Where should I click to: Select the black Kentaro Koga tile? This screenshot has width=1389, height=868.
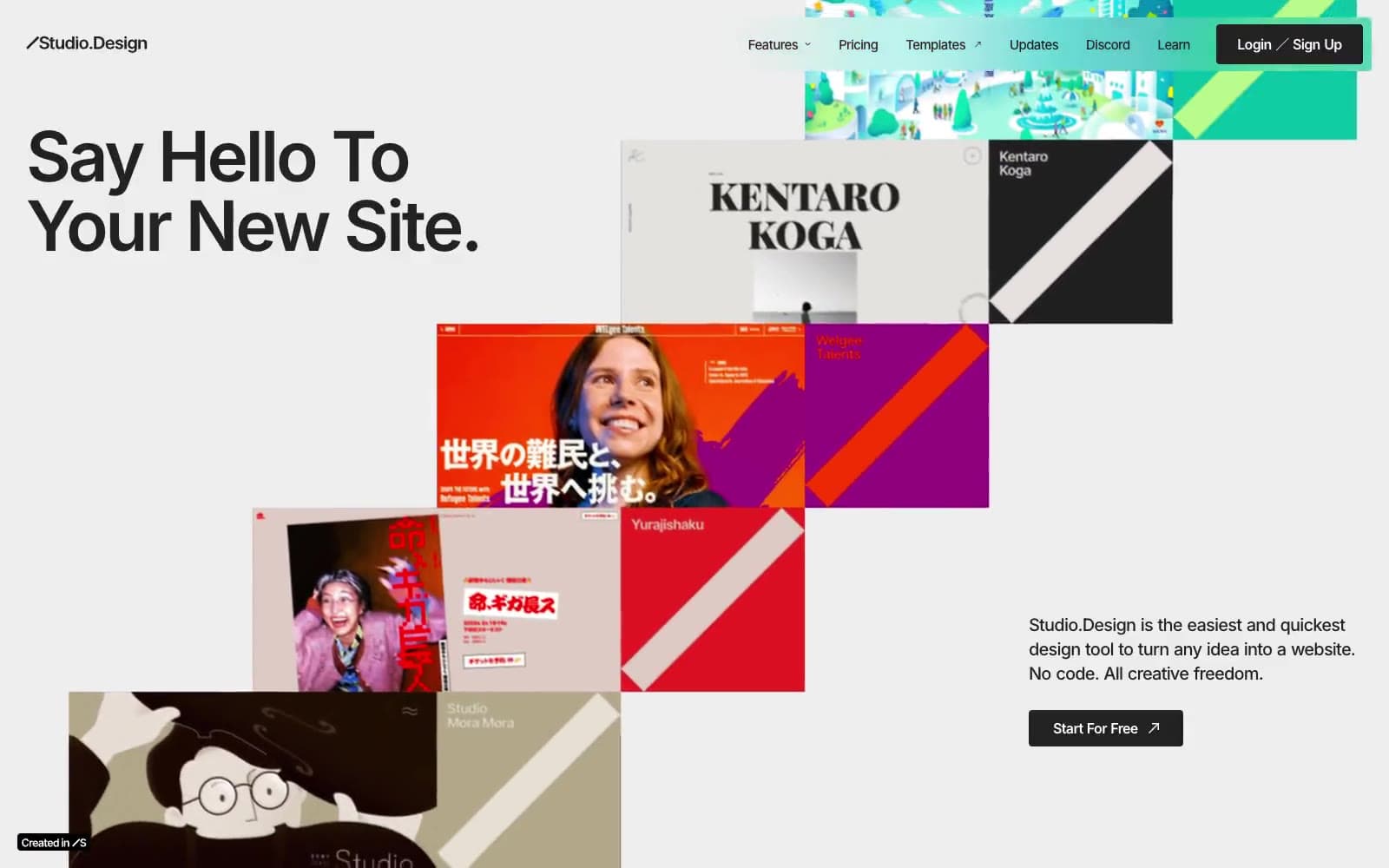tap(1081, 232)
